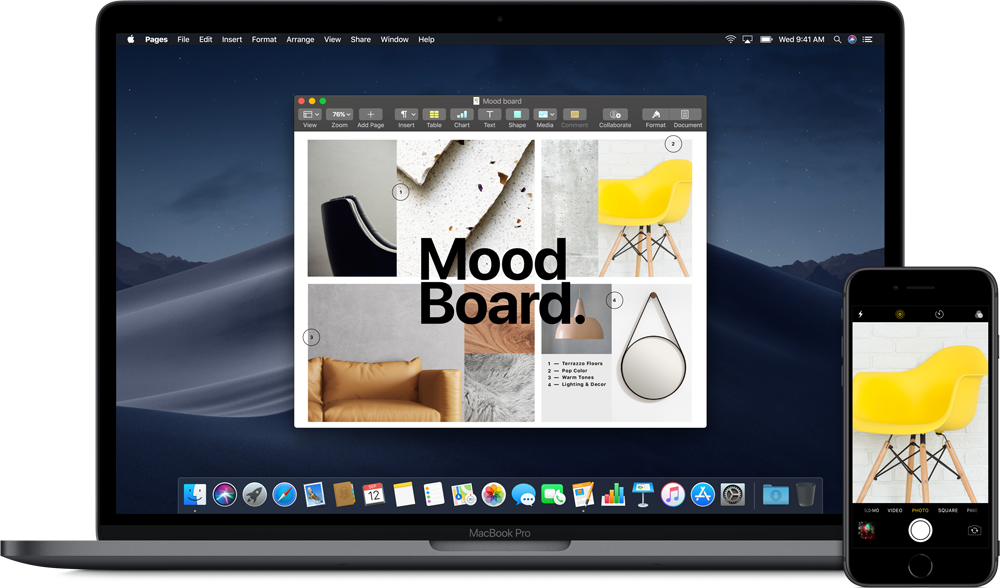Open the View dropdown in the toolbar
The height and width of the screenshot is (588, 1000).
click(x=310, y=115)
